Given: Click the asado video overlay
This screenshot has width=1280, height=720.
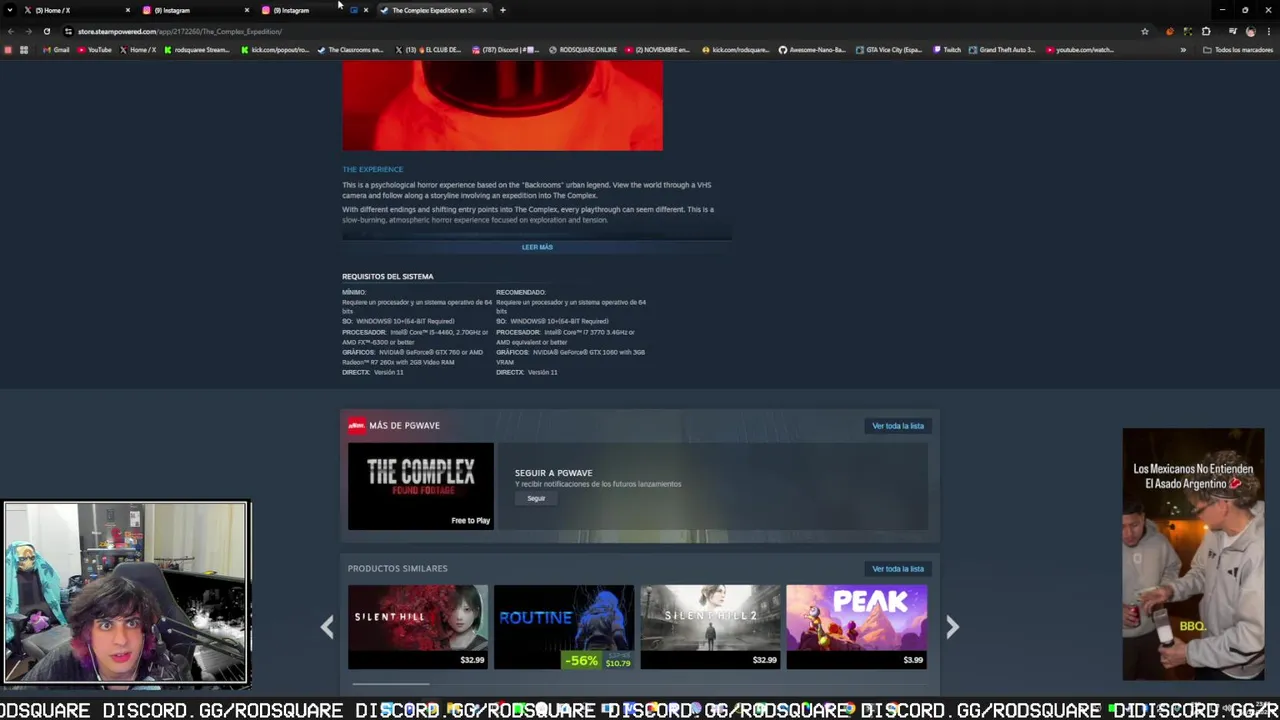Looking at the screenshot, I should pyautogui.click(x=1193, y=555).
